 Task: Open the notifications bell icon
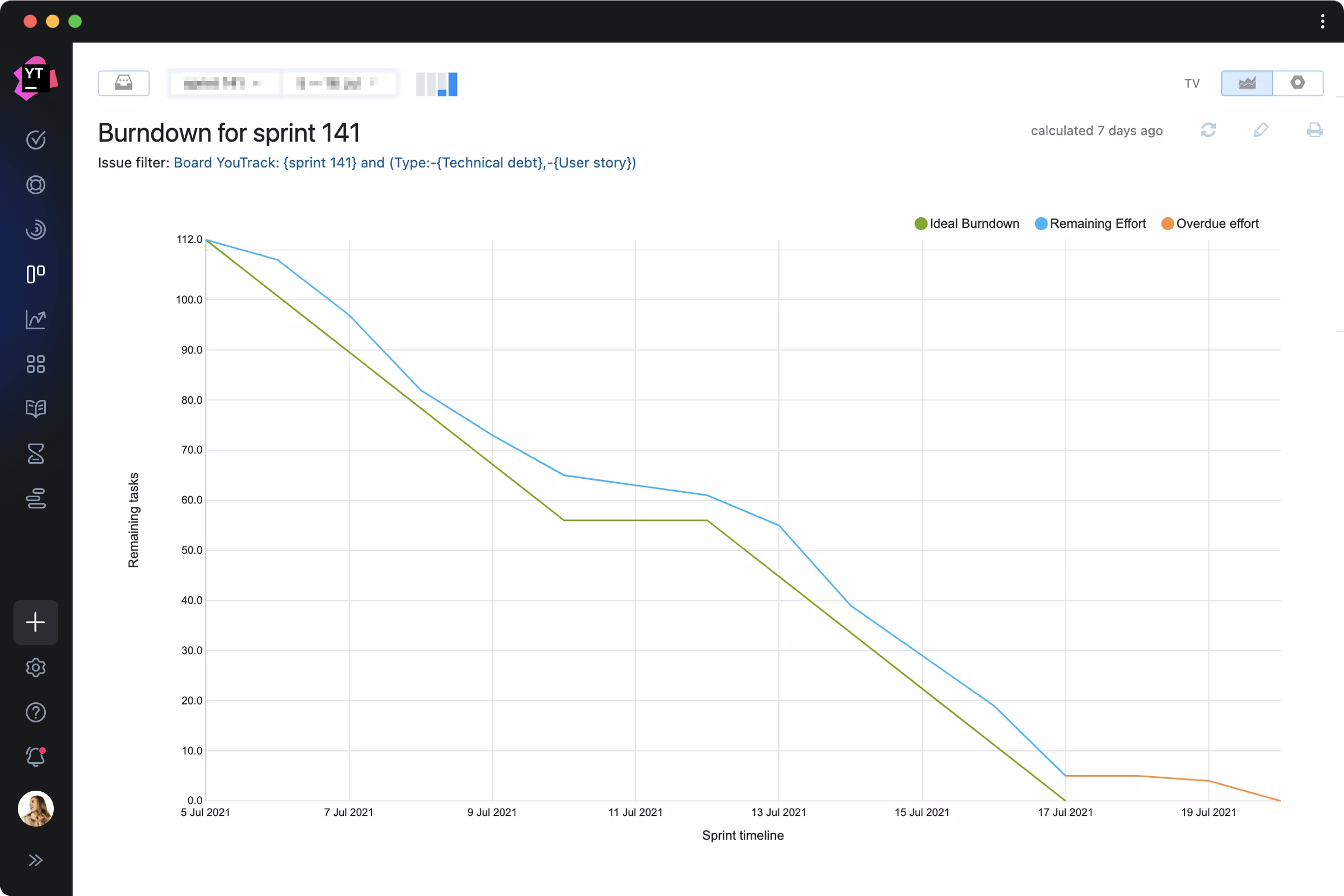[x=35, y=757]
